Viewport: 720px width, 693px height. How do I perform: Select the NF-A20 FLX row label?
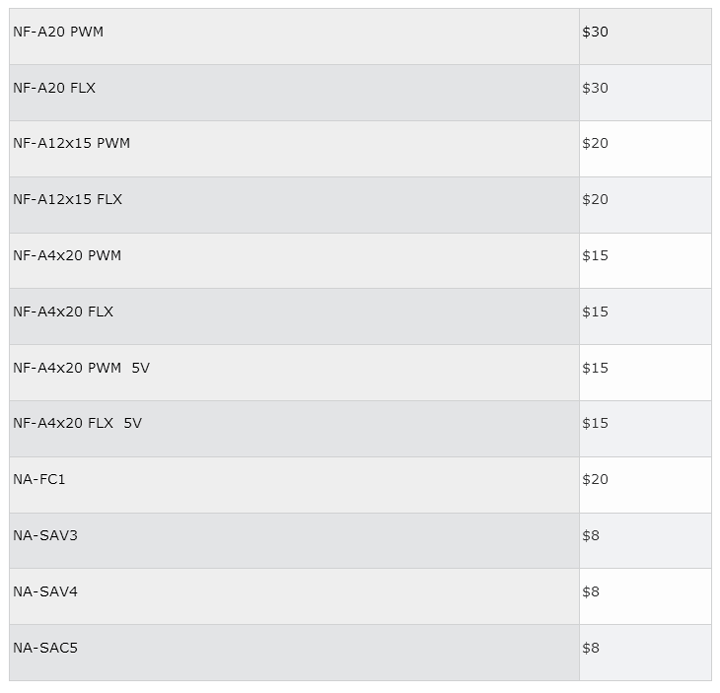pos(54,88)
